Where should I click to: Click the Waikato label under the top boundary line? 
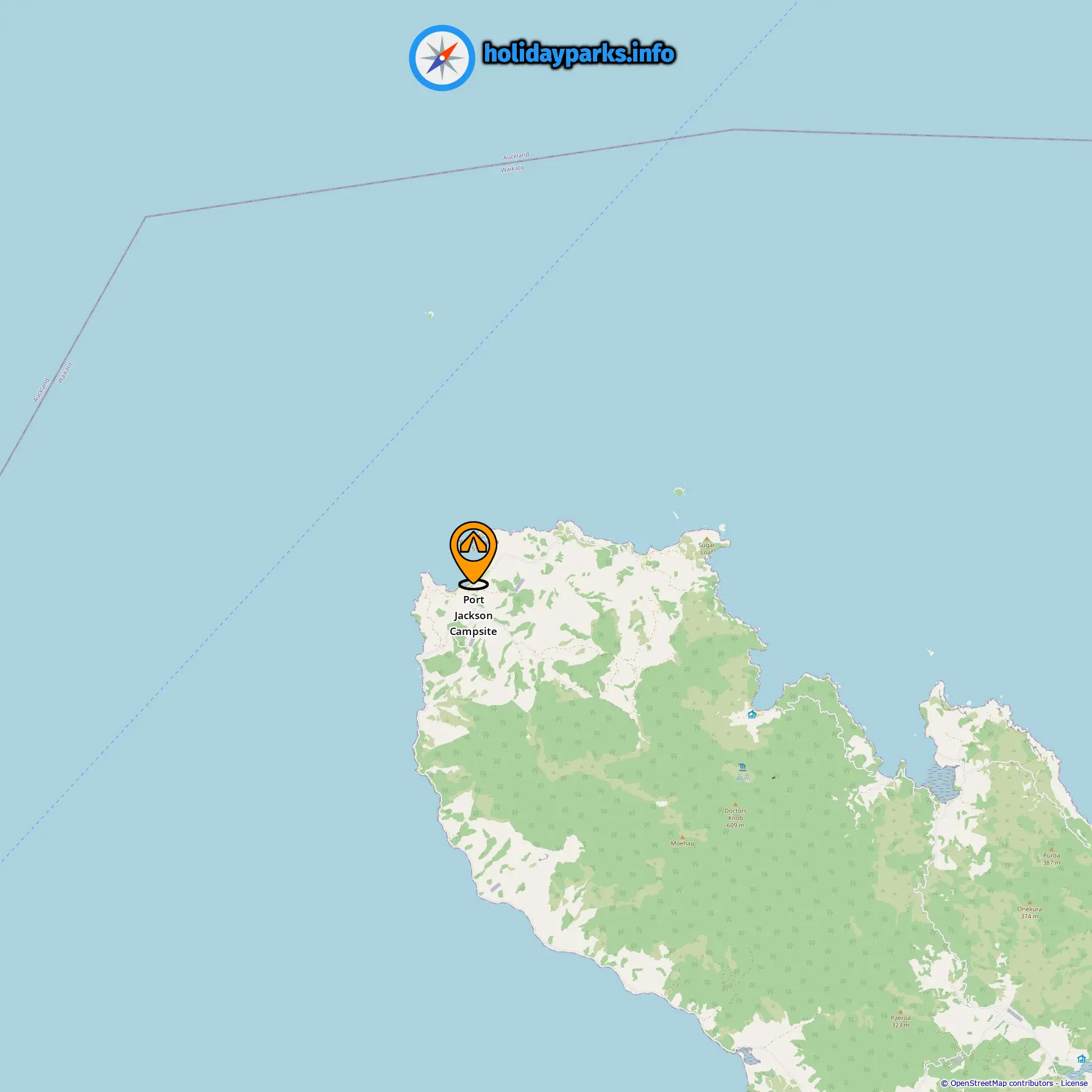(512, 169)
